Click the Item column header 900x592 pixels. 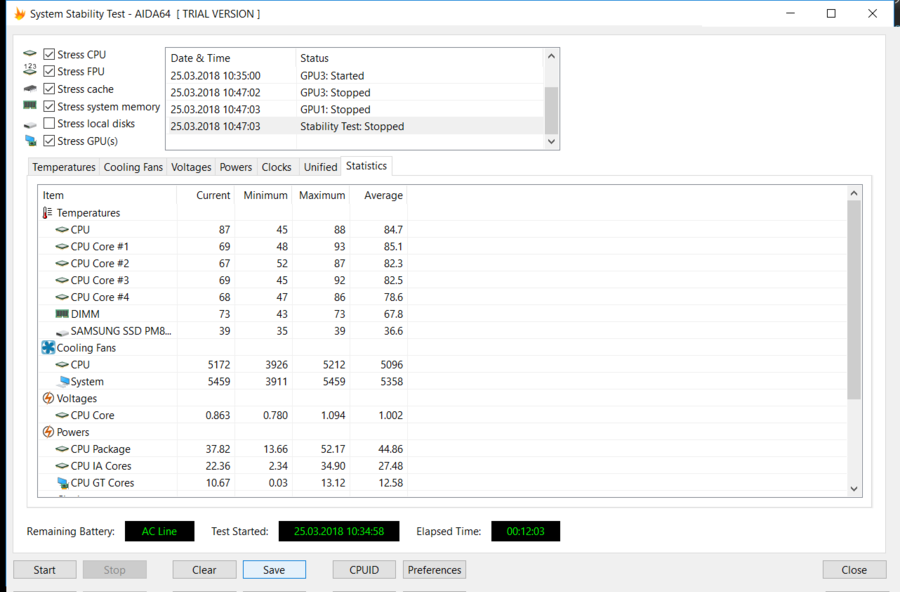(107, 195)
